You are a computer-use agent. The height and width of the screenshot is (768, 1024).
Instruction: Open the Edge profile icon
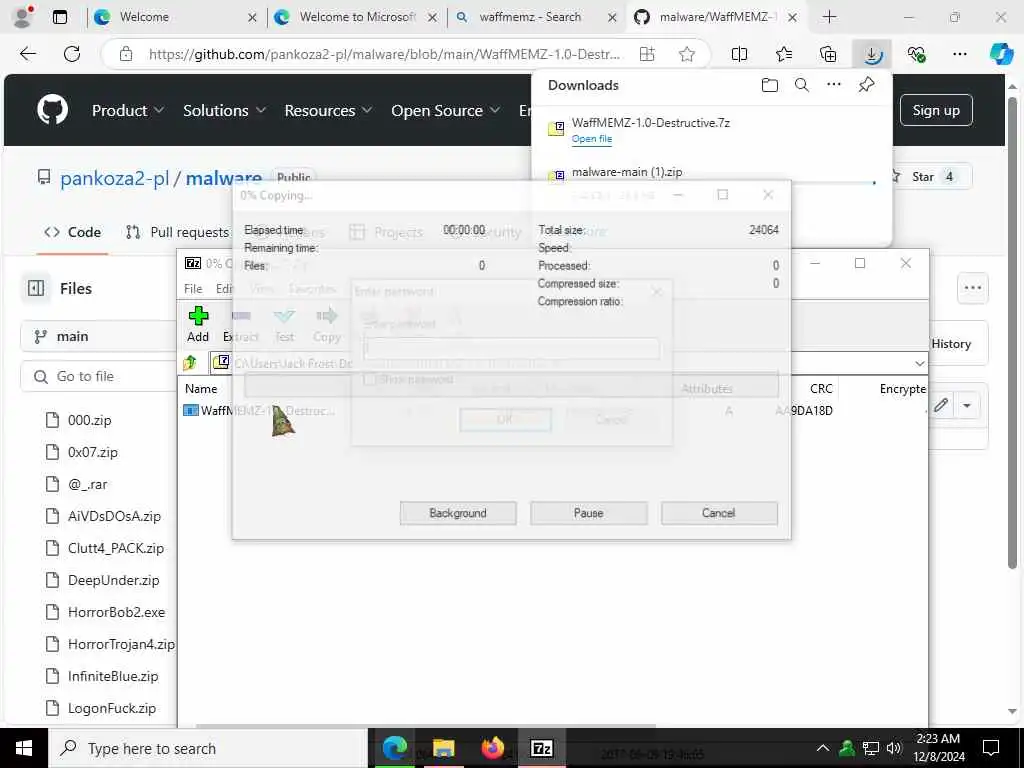click(23, 16)
